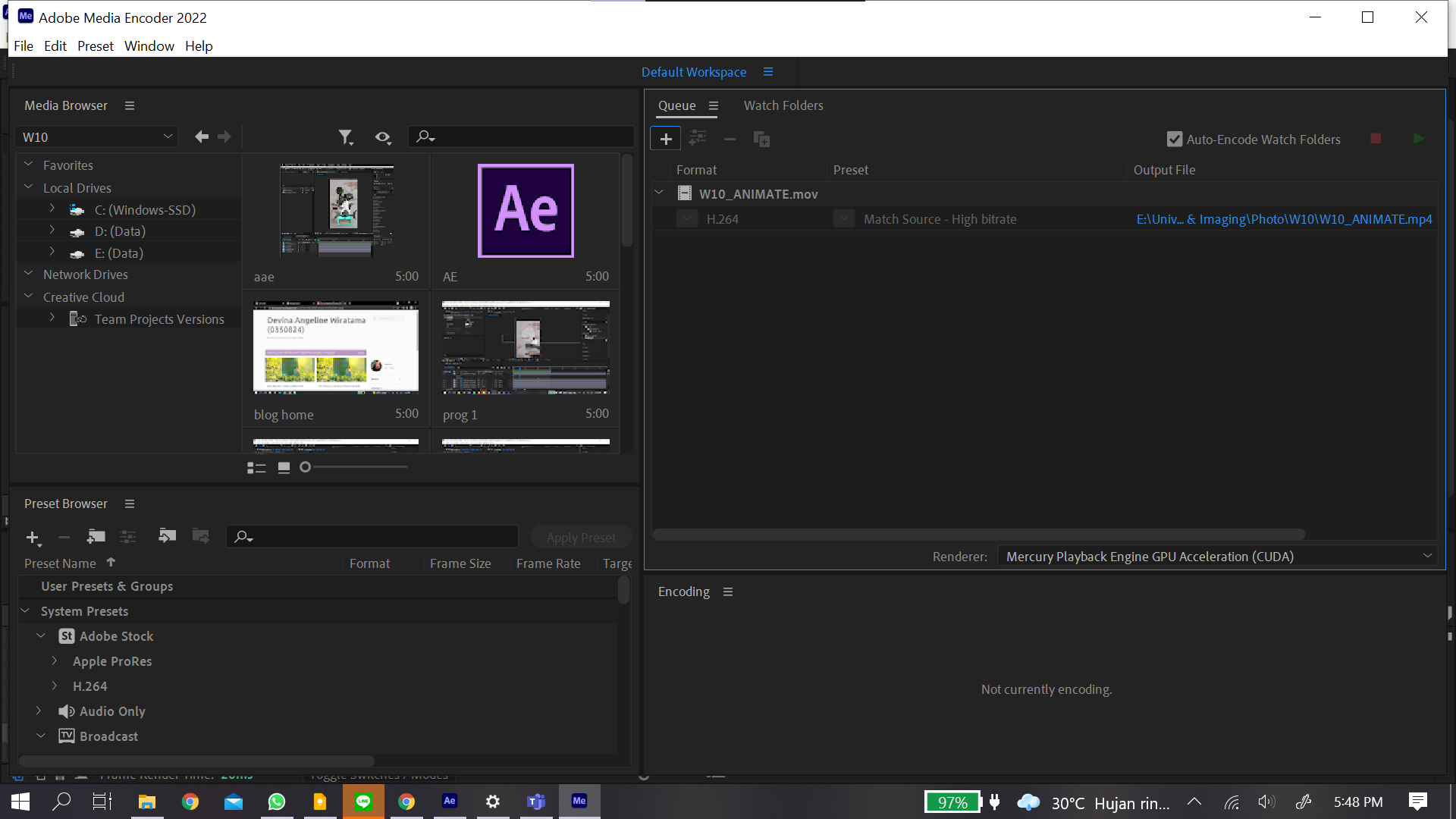The width and height of the screenshot is (1456, 819).
Task: Open Microsoft Teams from the taskbar
Action: coord(536,801)
